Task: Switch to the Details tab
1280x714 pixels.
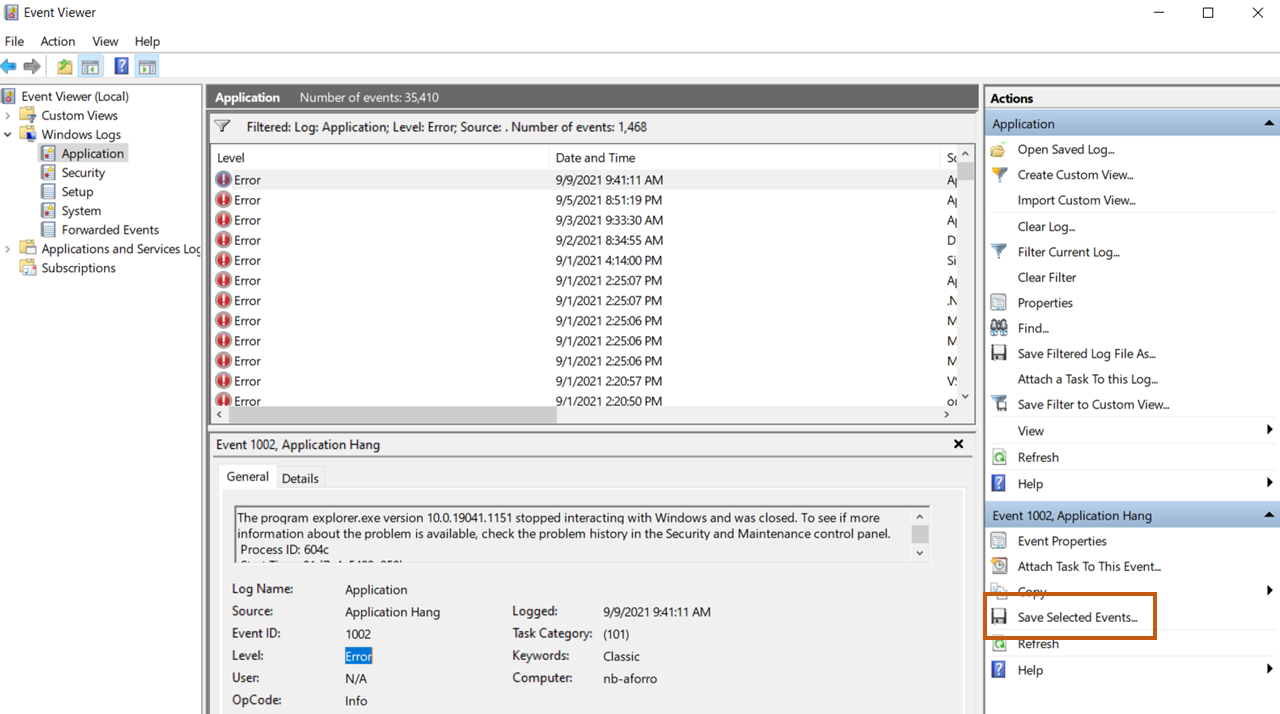Action: 300,477
